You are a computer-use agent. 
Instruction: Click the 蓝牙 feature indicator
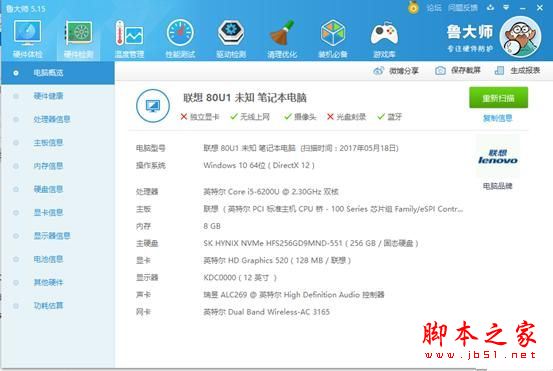pyautogui.click(x=389, y=117)
